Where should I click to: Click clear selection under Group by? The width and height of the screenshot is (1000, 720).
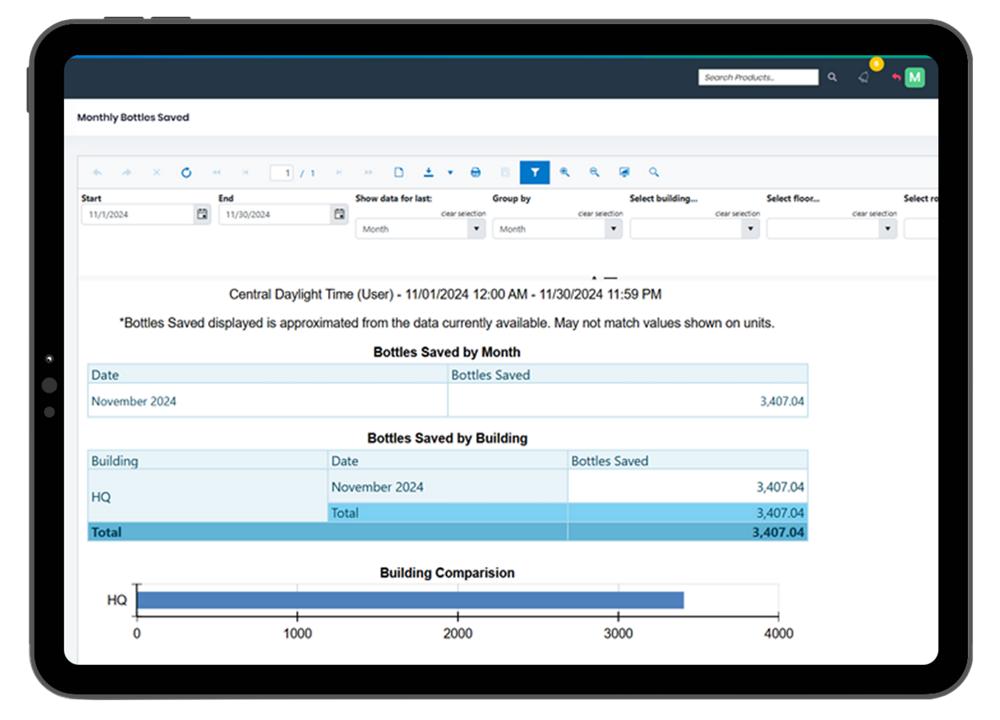click(601, 212)
